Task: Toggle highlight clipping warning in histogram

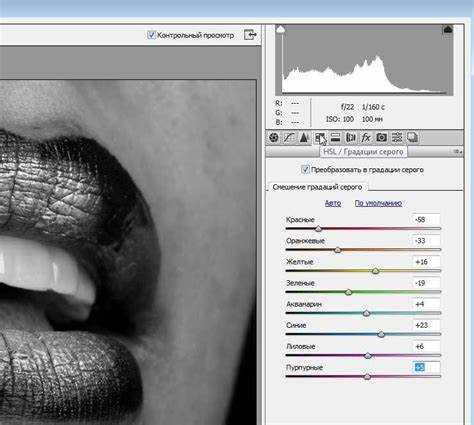Action: (x=448, y=29)
